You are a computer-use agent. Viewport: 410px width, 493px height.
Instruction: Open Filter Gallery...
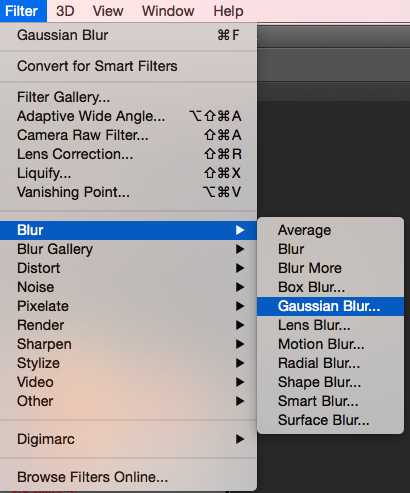[128, 97]
